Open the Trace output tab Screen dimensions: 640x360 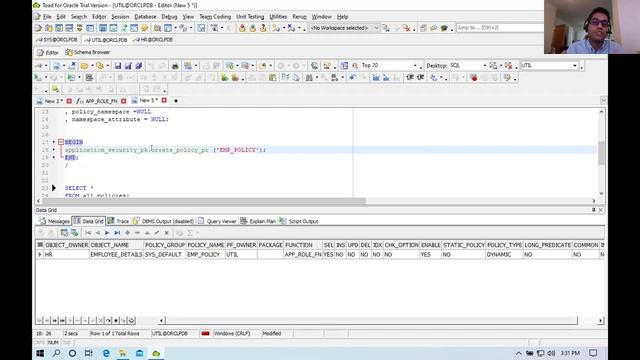click(x=118, y=221)
